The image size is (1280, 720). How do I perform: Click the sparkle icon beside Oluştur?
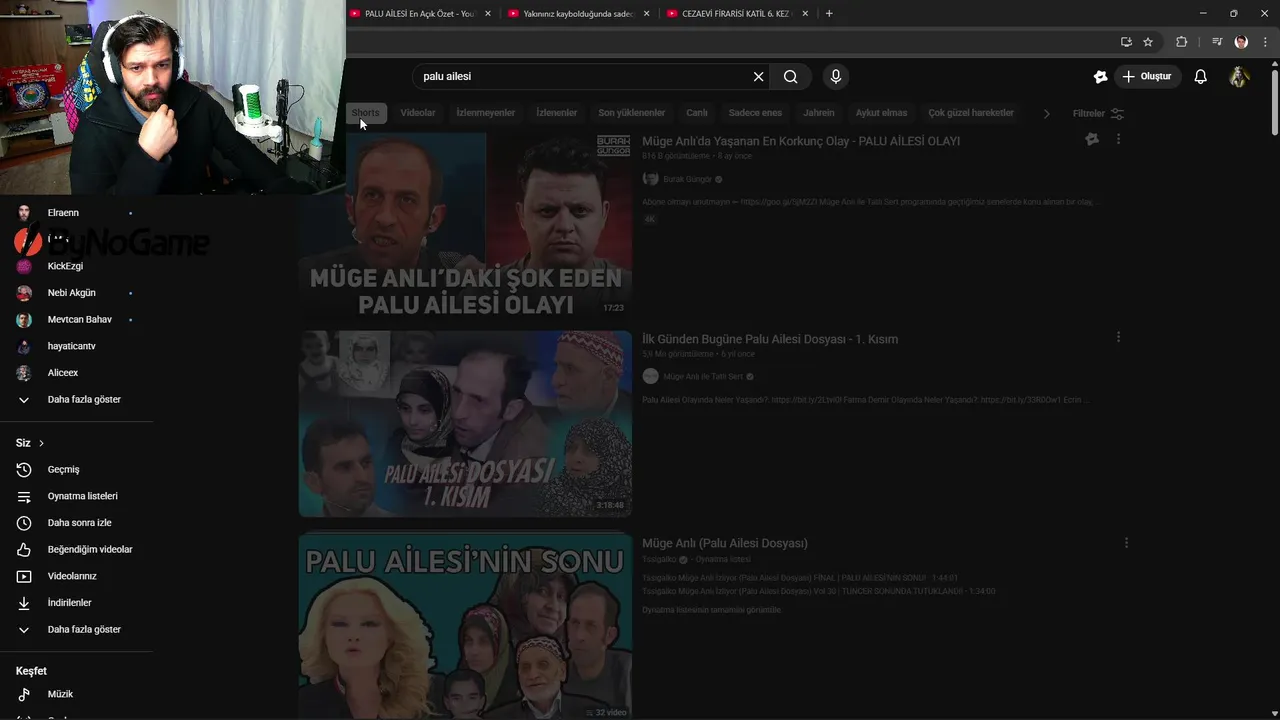click(1100, 77)
